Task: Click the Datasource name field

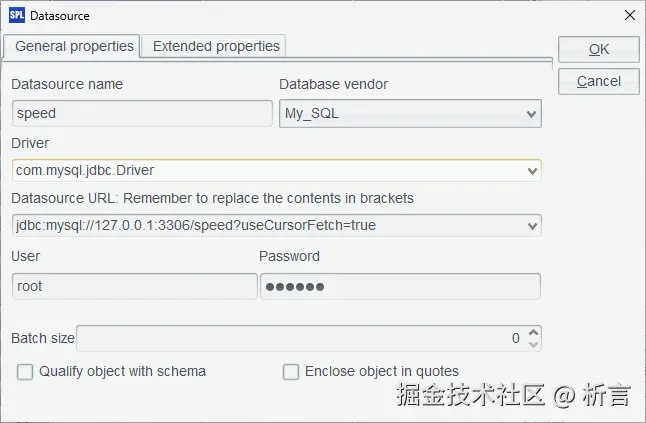Action: click(142, 114)
